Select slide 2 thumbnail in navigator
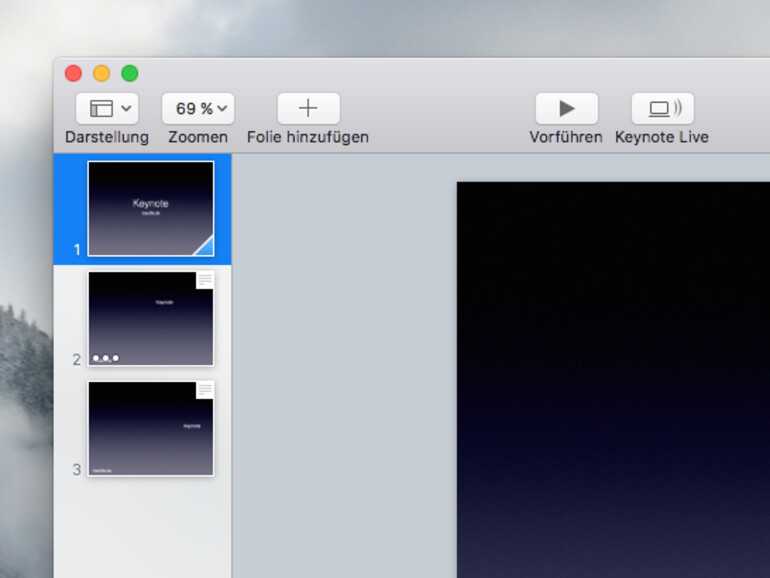Viewport: 770px width, 578px height. tap(151, 319)
